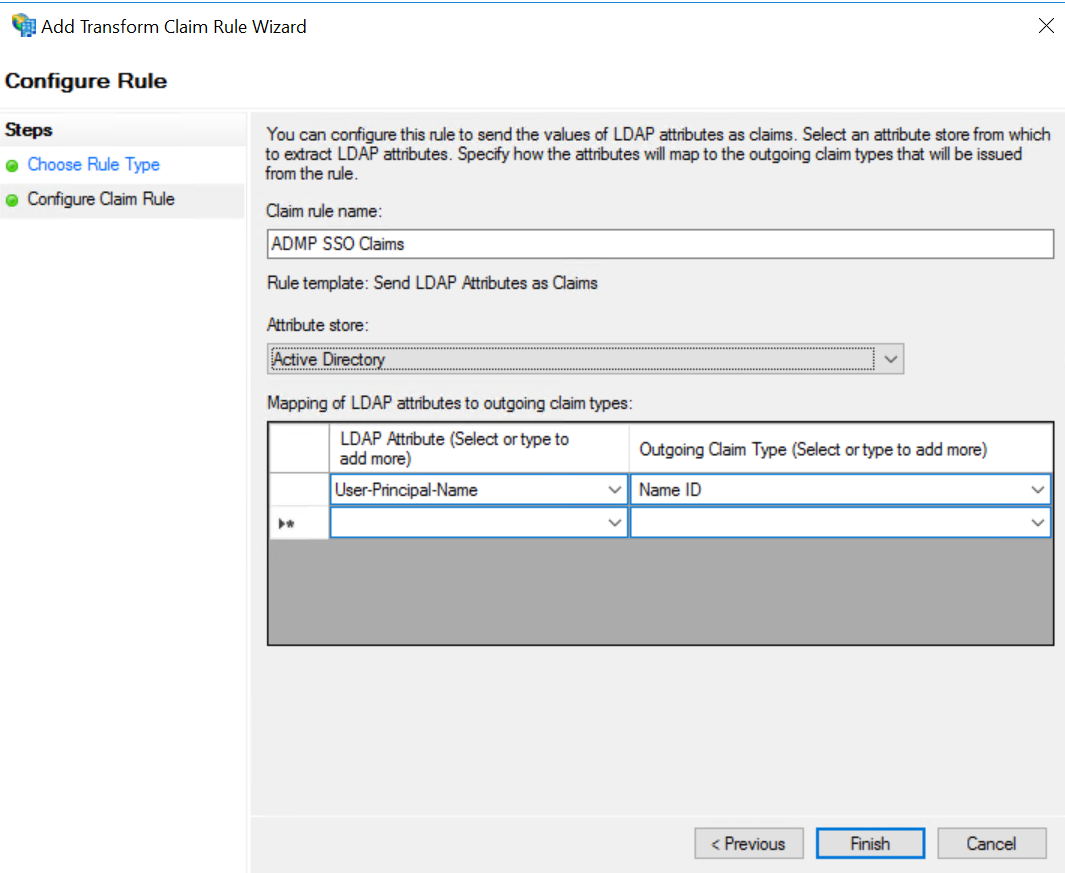
Task: Click the LDAP Attribute column header
Action: 478,449
